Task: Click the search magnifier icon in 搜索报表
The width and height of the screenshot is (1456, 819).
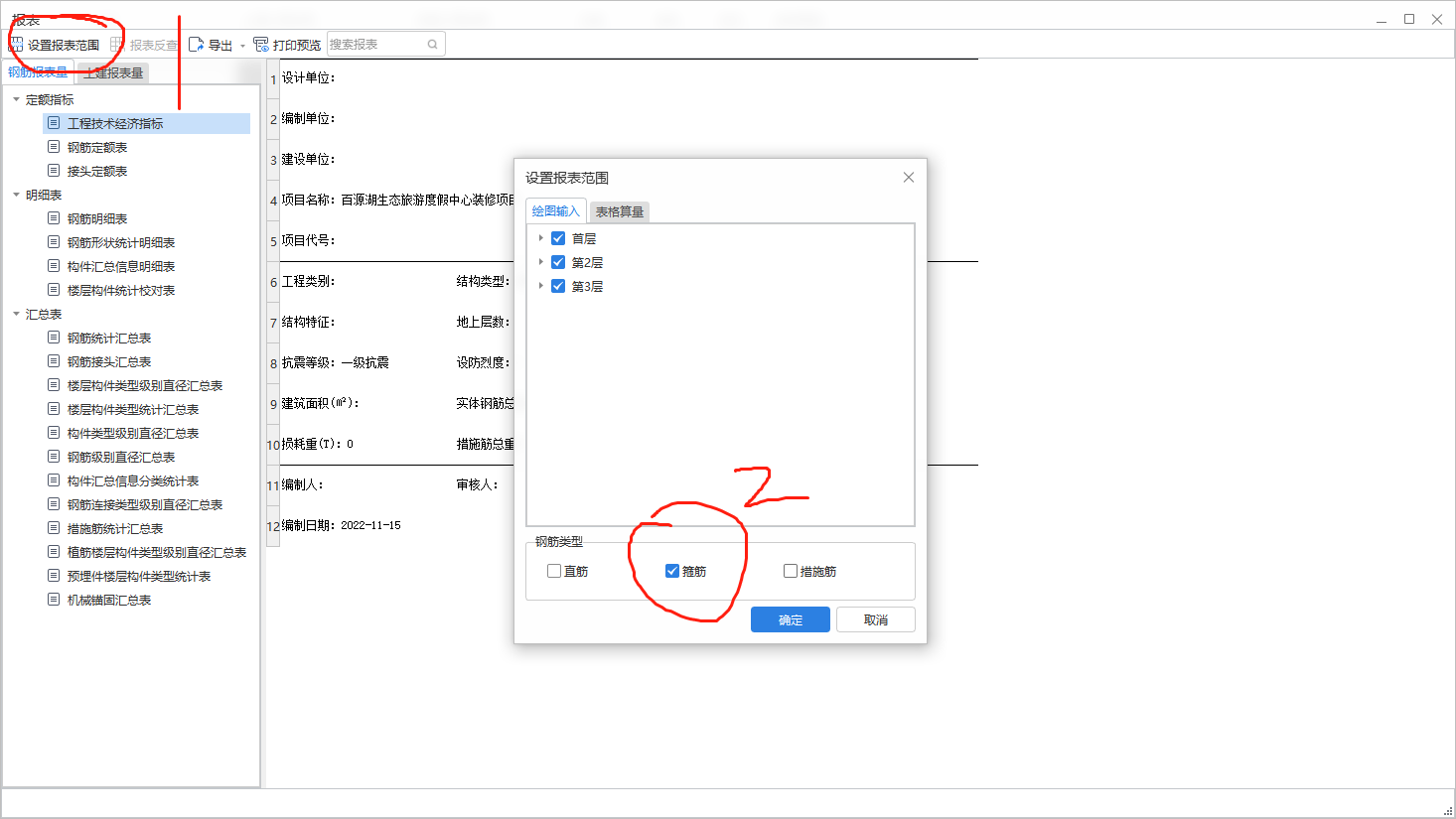Action: coord(432,45)
